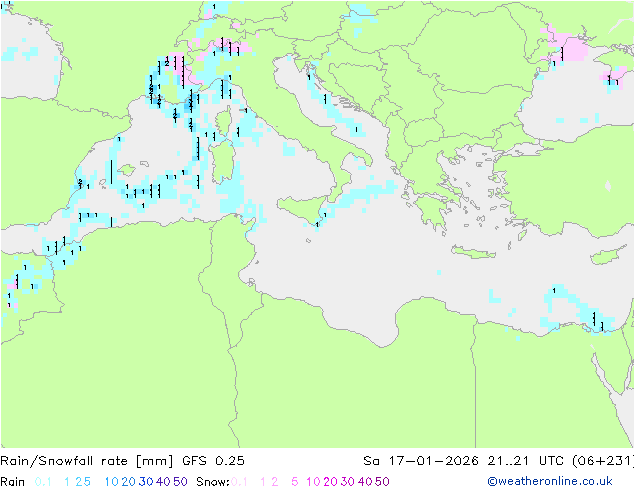Click the "Sa 17-01-2026" date text
The height and width of the screenshot is (490, 634).
(x=421, y=461)
